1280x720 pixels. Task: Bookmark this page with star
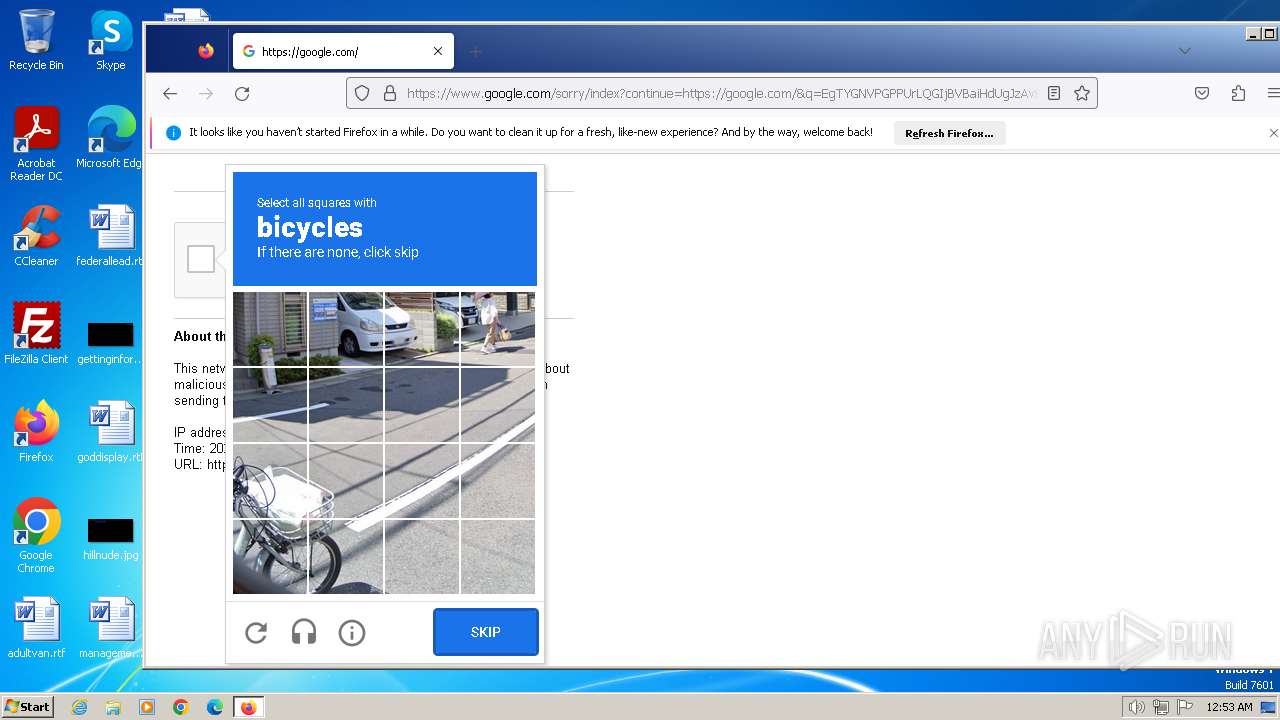tap(1082, 93)
